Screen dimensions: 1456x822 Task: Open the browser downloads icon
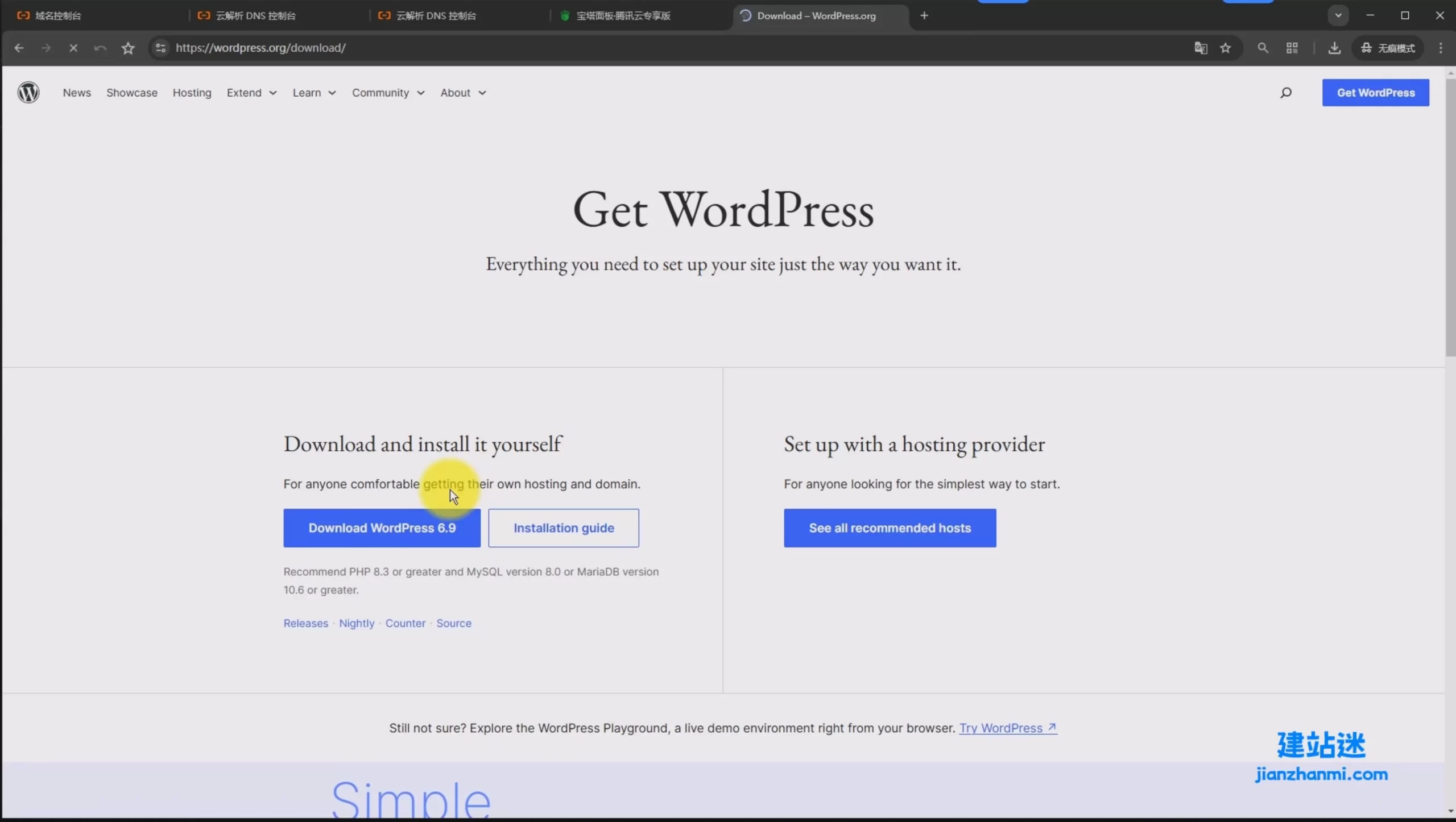coord(1334,48)
